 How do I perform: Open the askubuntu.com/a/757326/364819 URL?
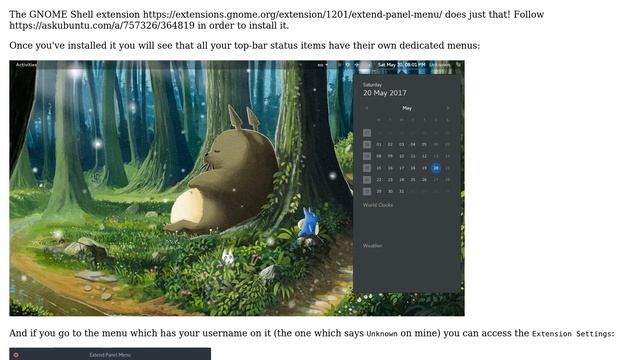pos(102,26)
